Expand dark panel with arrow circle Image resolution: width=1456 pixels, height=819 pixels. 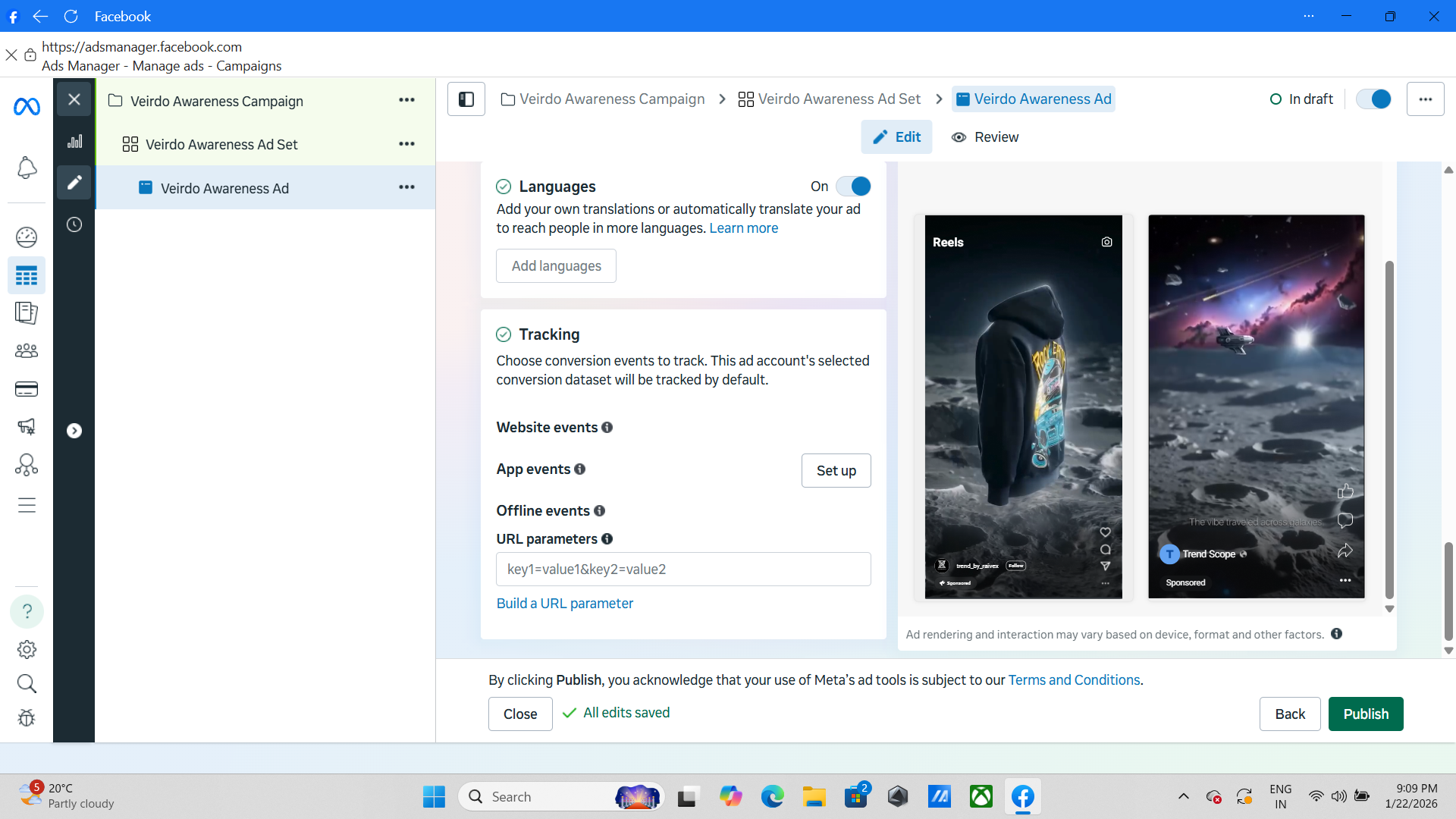74,431
